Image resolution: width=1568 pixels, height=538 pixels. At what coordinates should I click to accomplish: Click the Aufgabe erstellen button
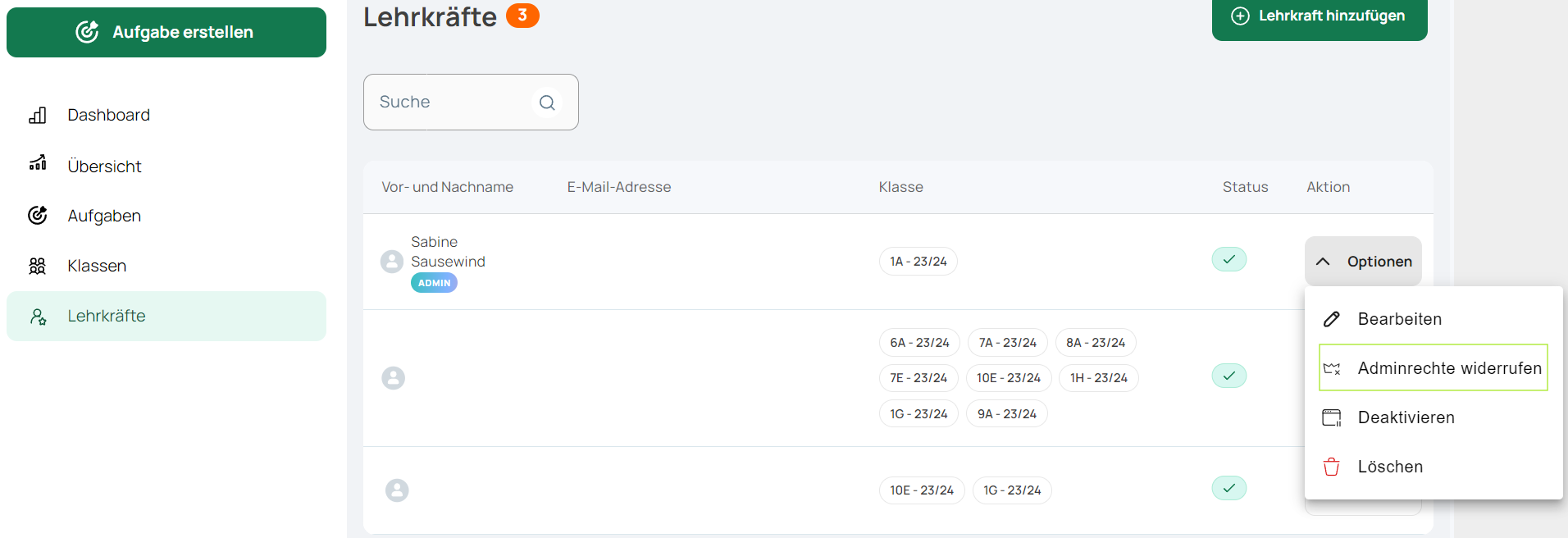[x=166, y=32]
